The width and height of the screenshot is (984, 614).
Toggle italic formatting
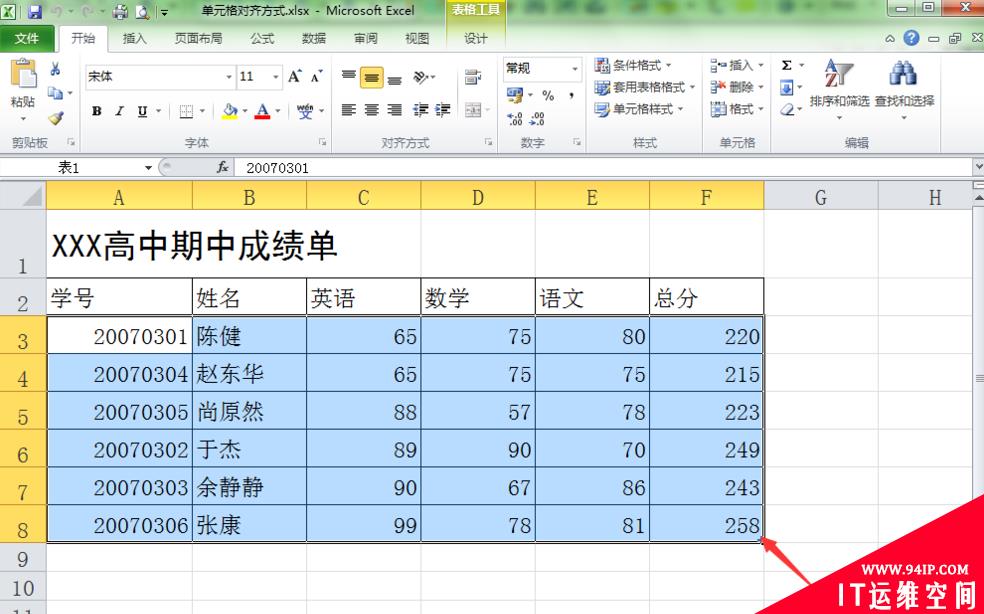pos(119,111)
